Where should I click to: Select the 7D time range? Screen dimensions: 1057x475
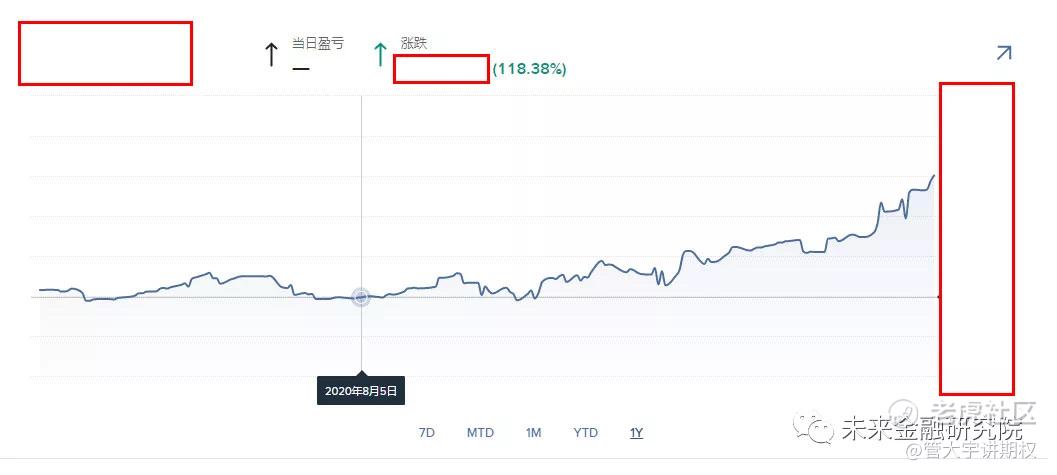pos(427,433)
